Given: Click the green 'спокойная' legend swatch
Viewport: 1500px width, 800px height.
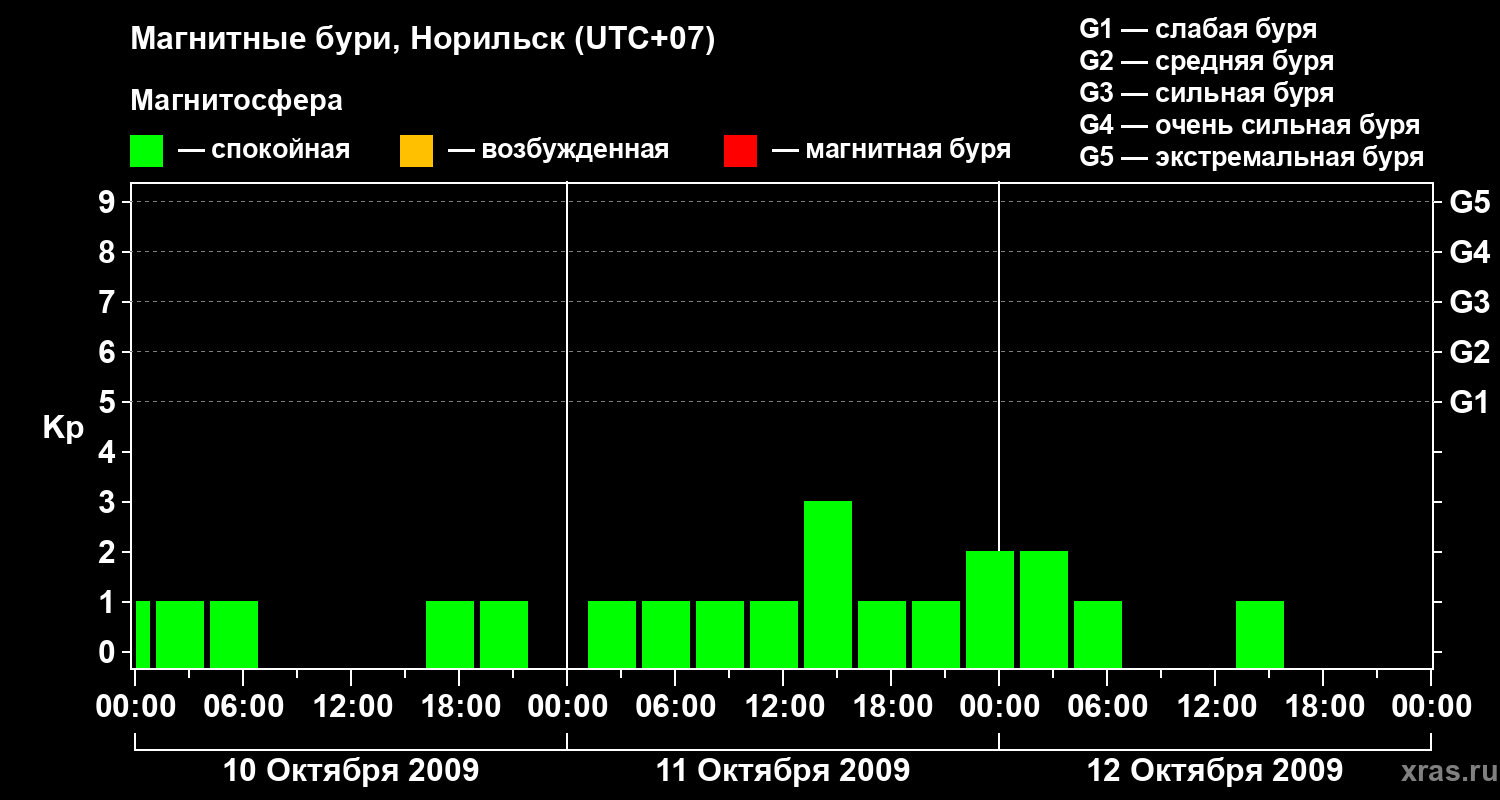Looking at the screenshot, I should pos(147,151).
